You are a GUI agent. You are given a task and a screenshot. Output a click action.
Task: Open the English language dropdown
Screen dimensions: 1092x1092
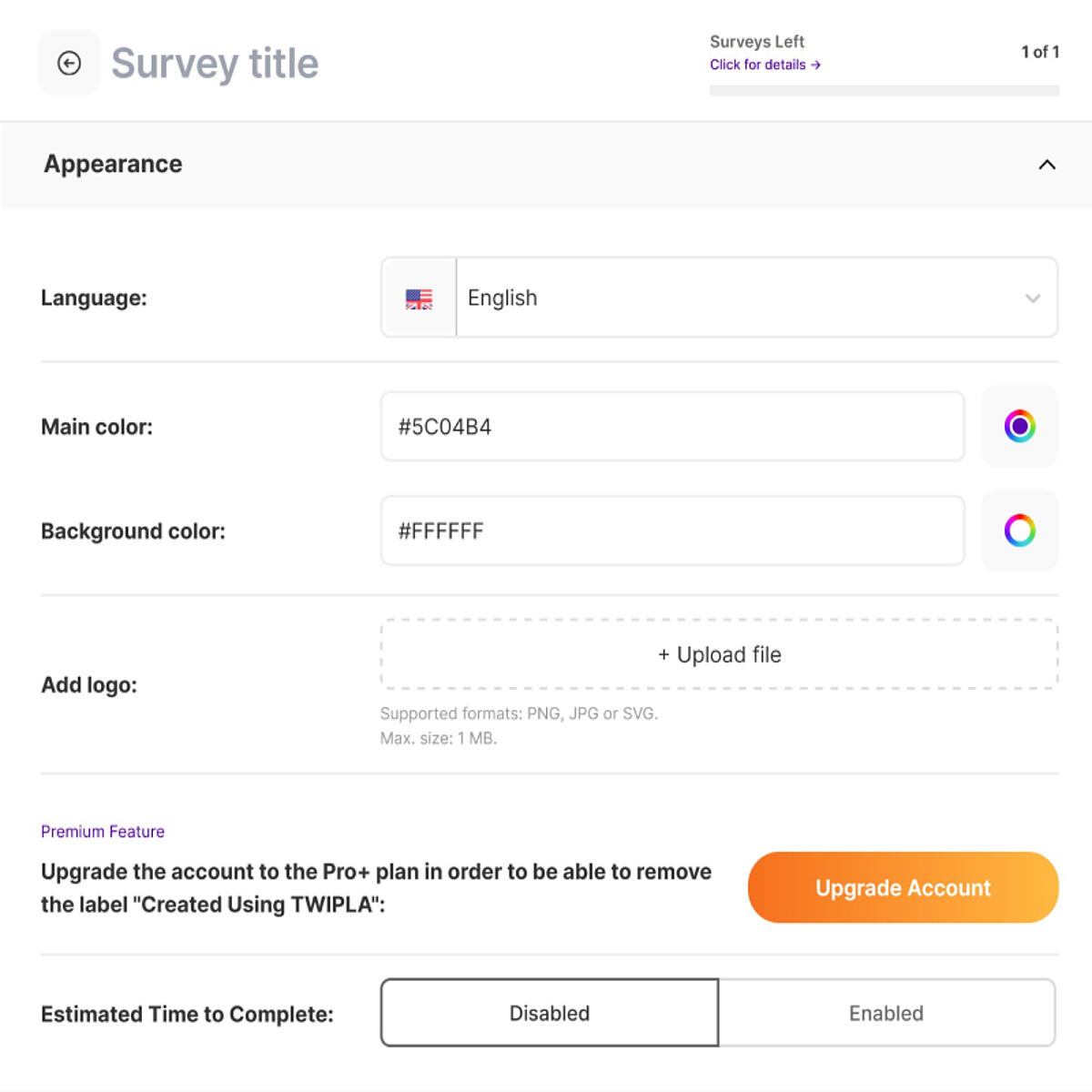719,298
